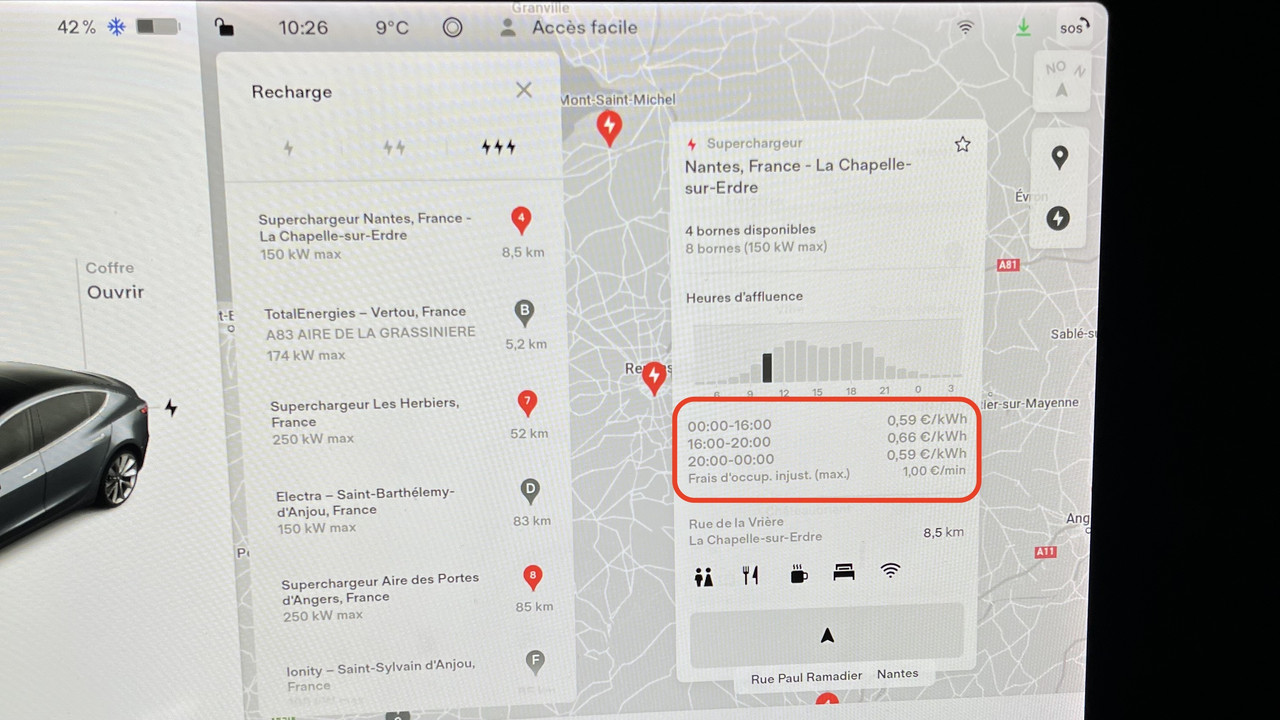Tap the highlighted current-hour bar in affluence chart
The width and height of the screenshot is (1280, 720).
pyautogui.click(x=767, y=367)
